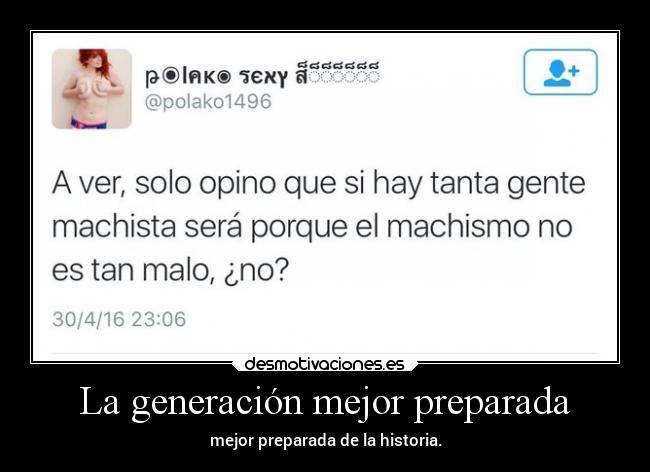Click the word porque in the tweet

coord(299,228)
